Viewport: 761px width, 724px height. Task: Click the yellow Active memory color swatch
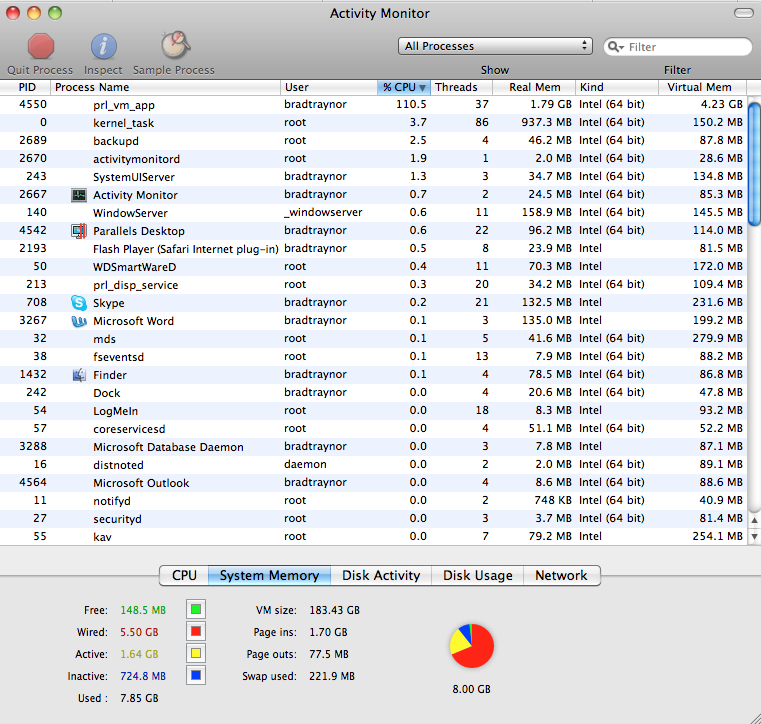tap(196, 653)
